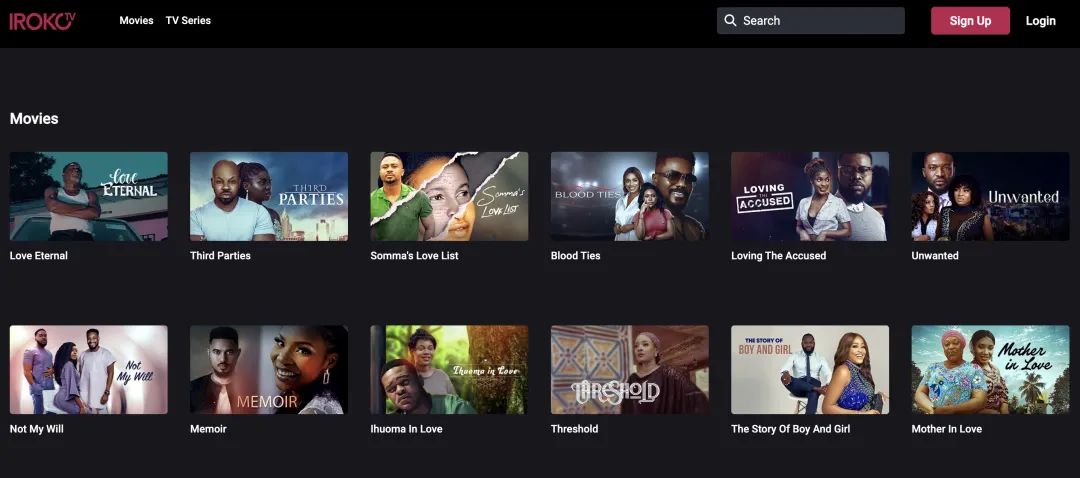Viewport: 1080px width, 478px height.
Task: Click the 'Threshold' title text
Action: (574, 429)
